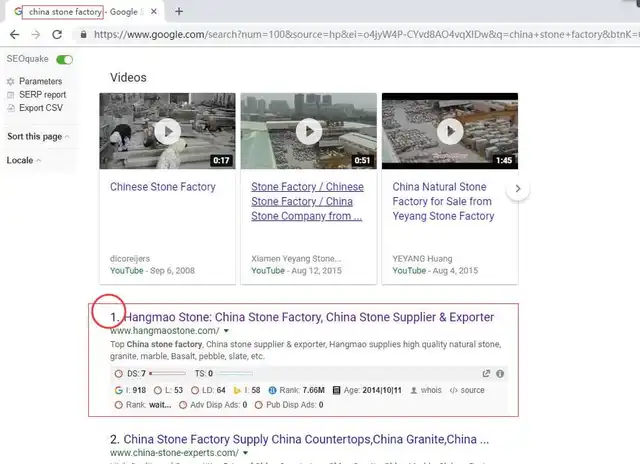Viewport: 640px width, 464px height.
Task: Click the Adv Disp Ads: 0 parameter
Action: point(213,405)
